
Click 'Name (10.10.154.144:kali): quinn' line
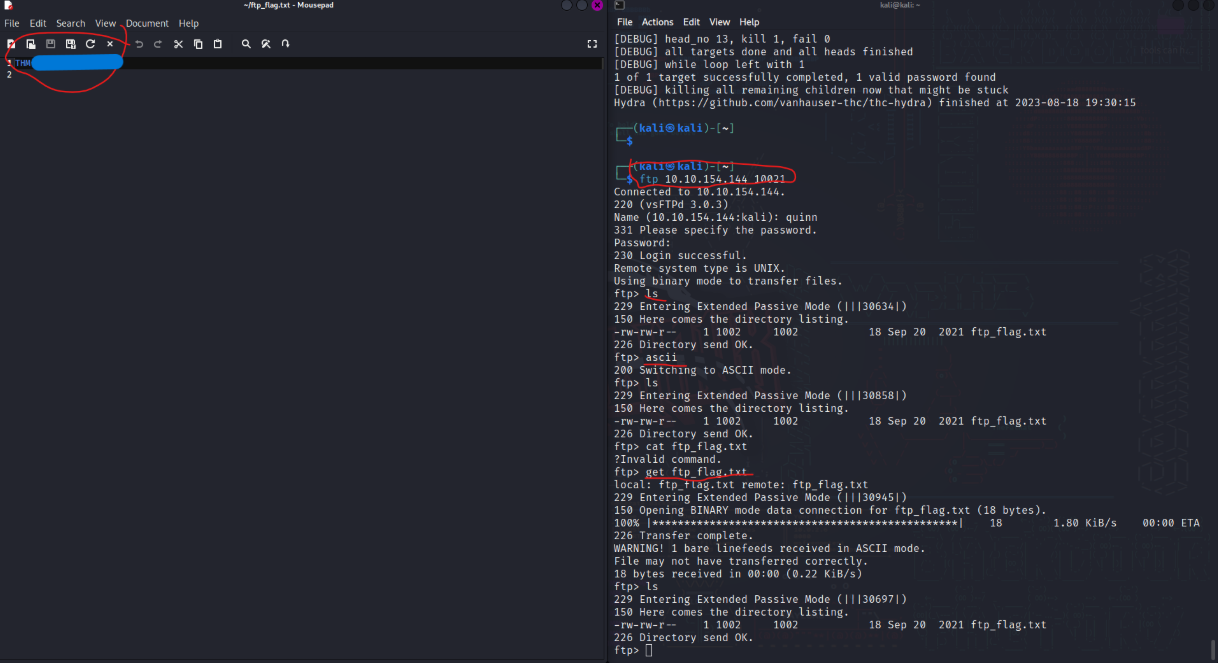point(715,217)
